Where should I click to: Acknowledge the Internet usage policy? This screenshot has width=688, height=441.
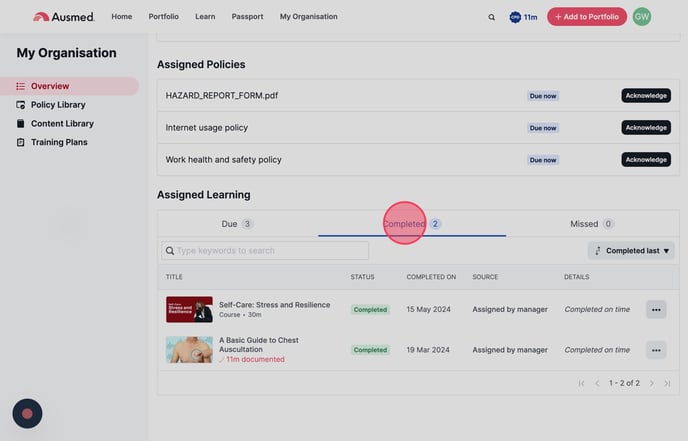coord(646,128)
